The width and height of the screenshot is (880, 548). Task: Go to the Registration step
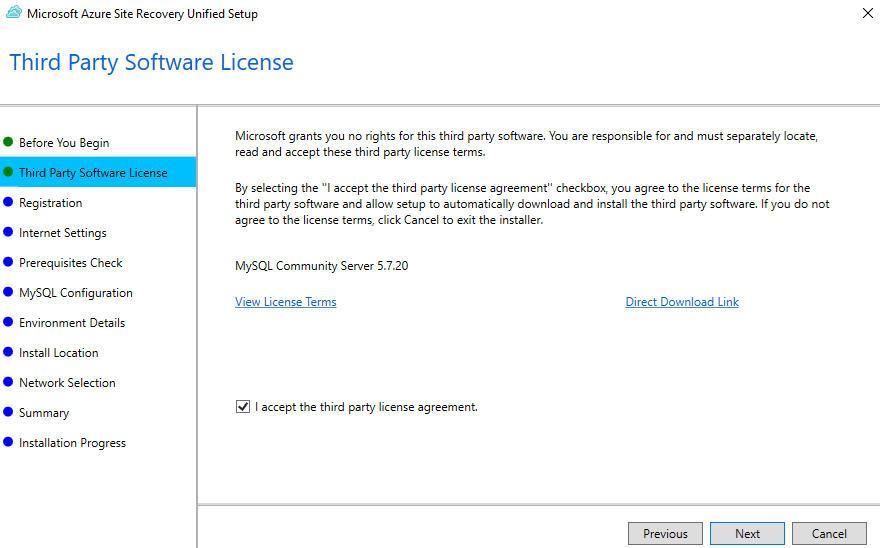point(51,203)
